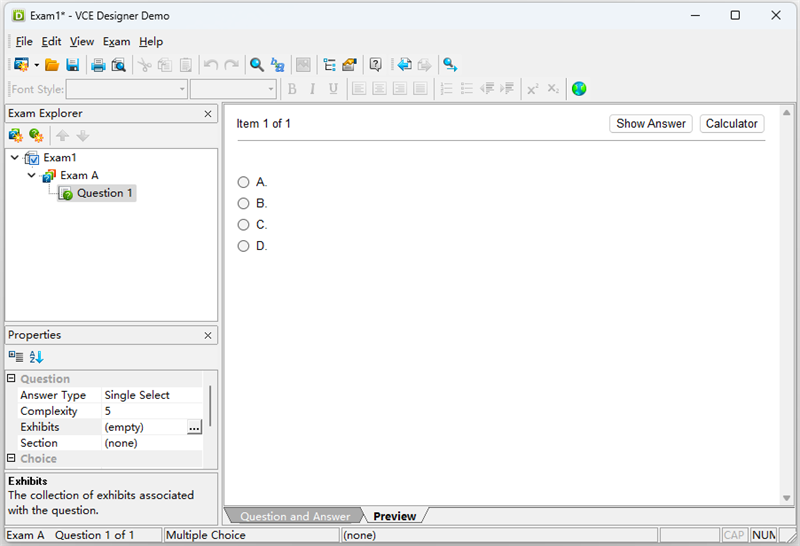Click the categorized view icon in Properties
The image size is (800, 546).
click(16, 357)
